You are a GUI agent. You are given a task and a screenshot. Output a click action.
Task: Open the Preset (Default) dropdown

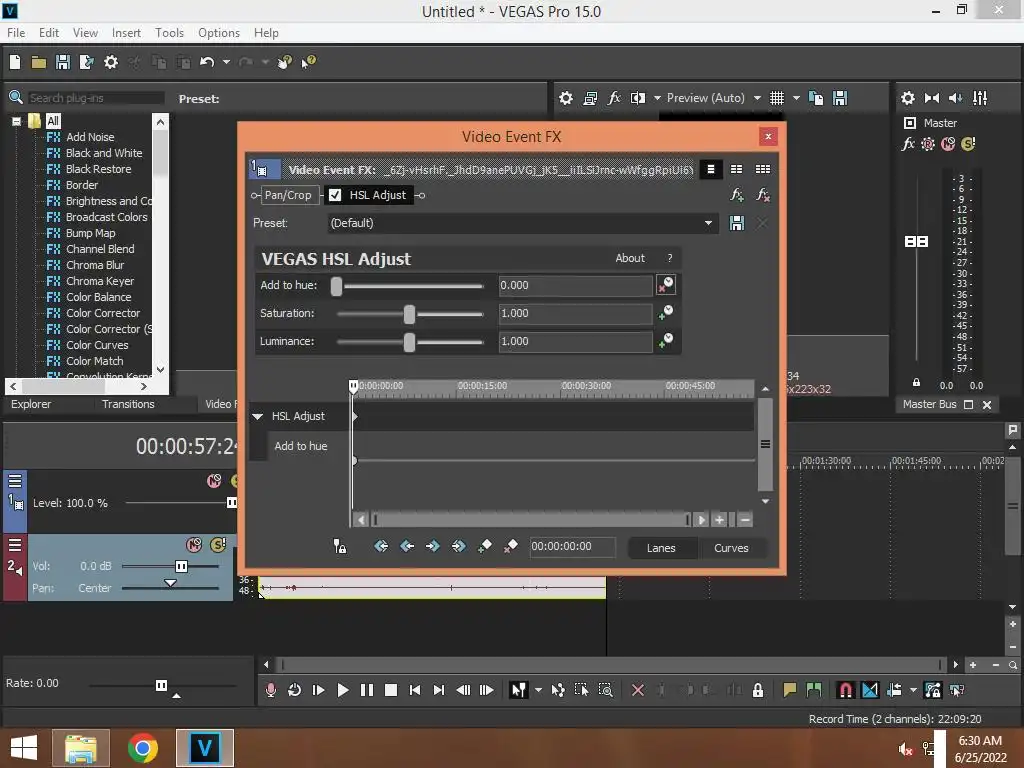click(x=708, y=223)
